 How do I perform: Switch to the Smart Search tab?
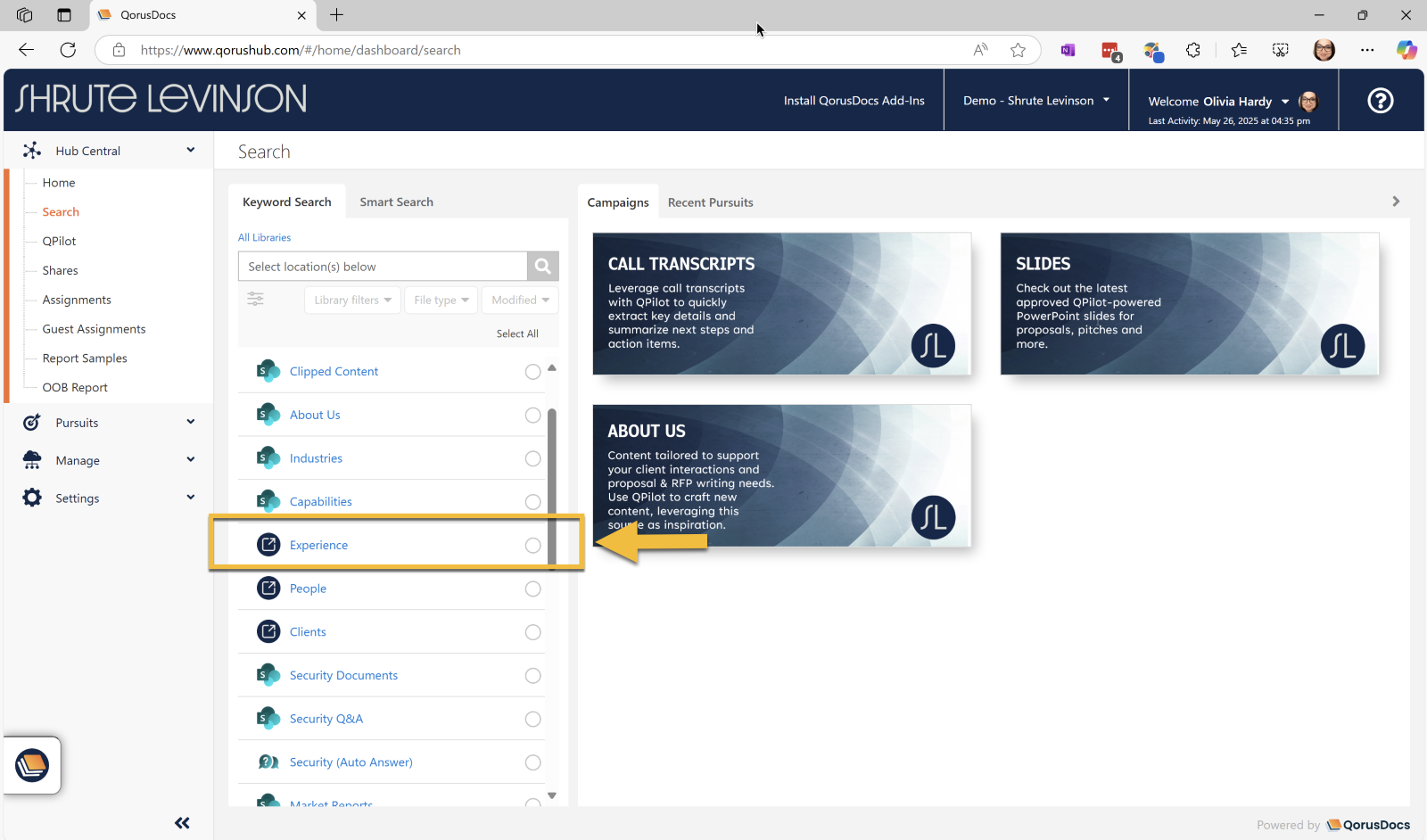coord(396,202)
